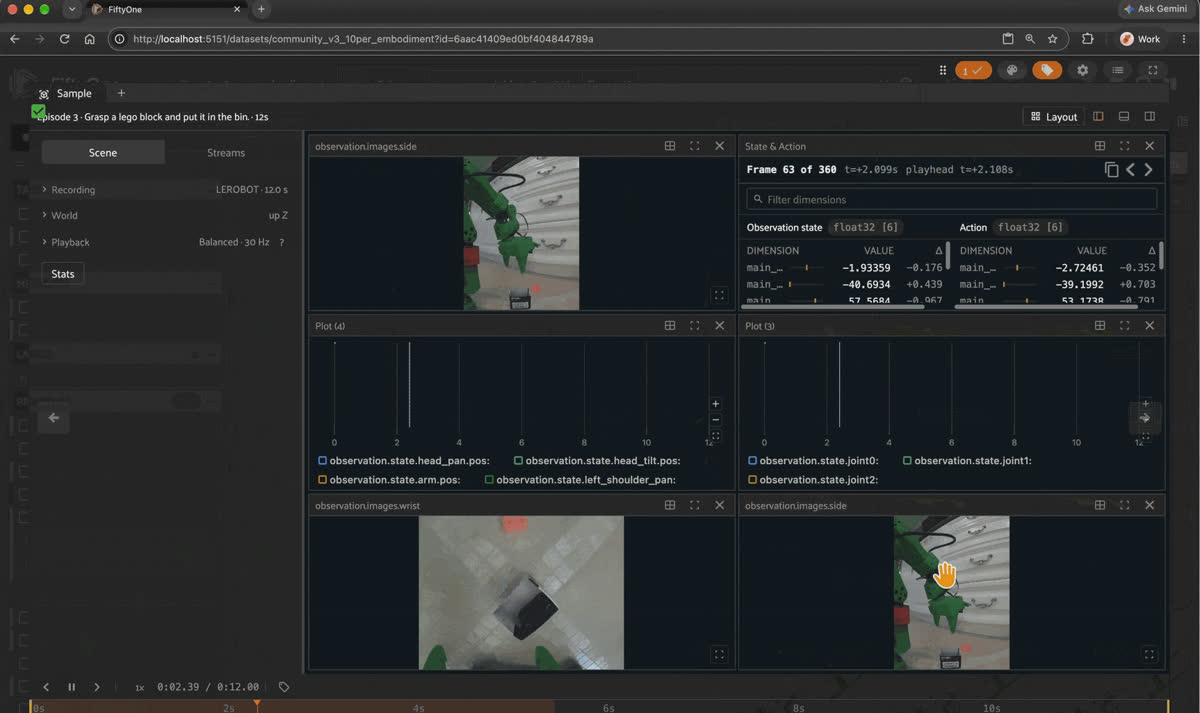Click the top toolbar fullscreen icon
The height and width of the screenshot is (713, 1200).
pos(1153,70)
